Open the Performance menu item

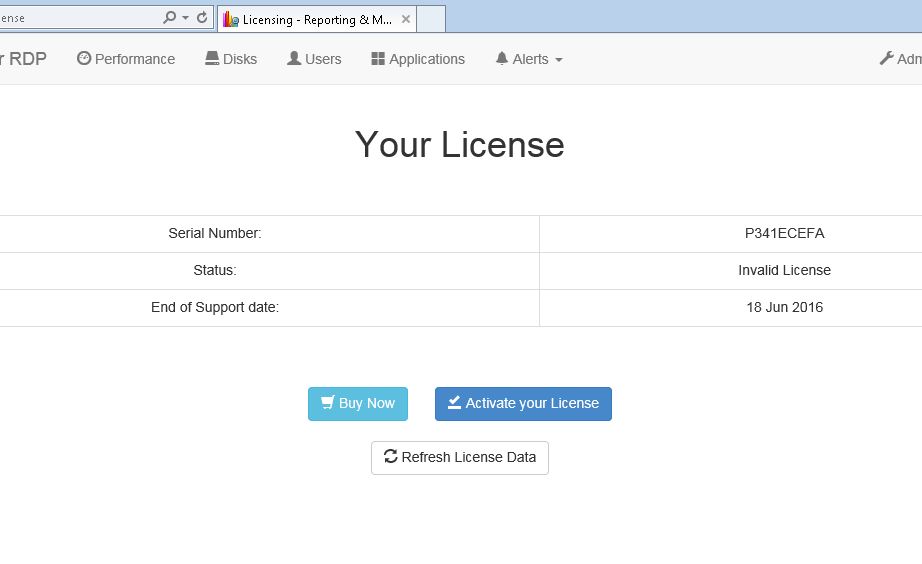coord(126,59)
